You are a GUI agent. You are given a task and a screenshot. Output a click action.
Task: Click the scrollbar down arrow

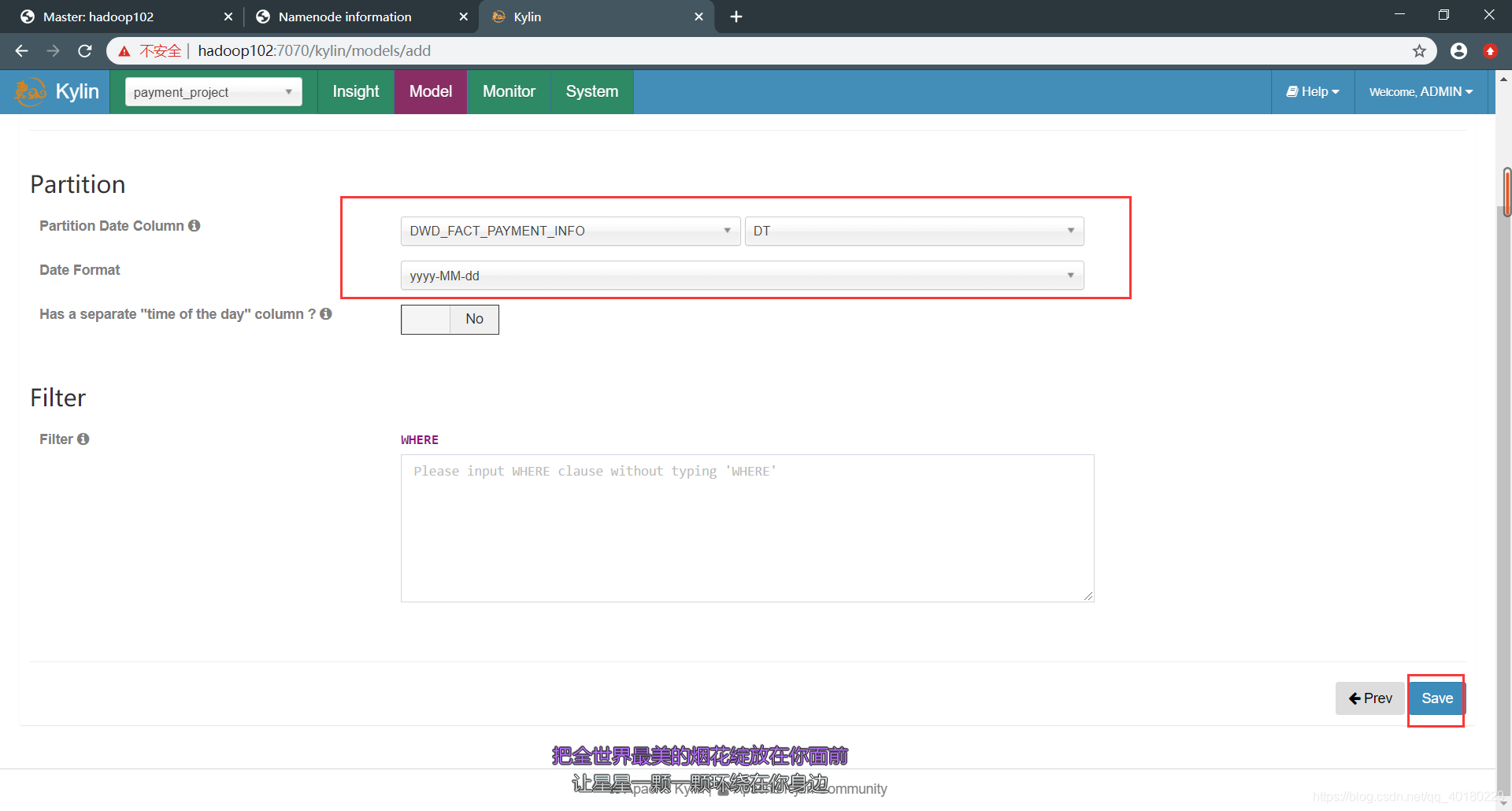coord(1504,803)
